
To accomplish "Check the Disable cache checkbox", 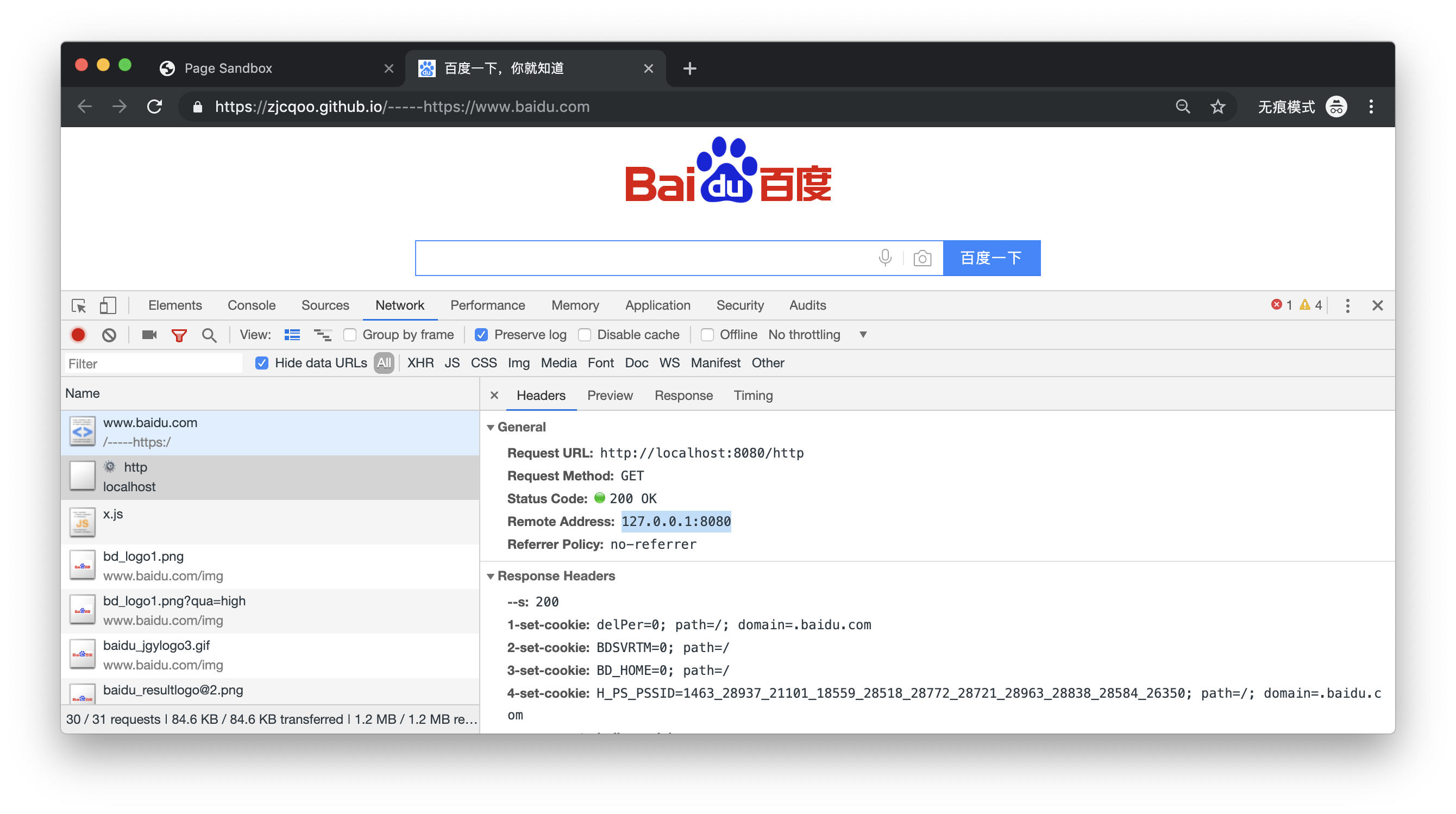I will (585, 335).
